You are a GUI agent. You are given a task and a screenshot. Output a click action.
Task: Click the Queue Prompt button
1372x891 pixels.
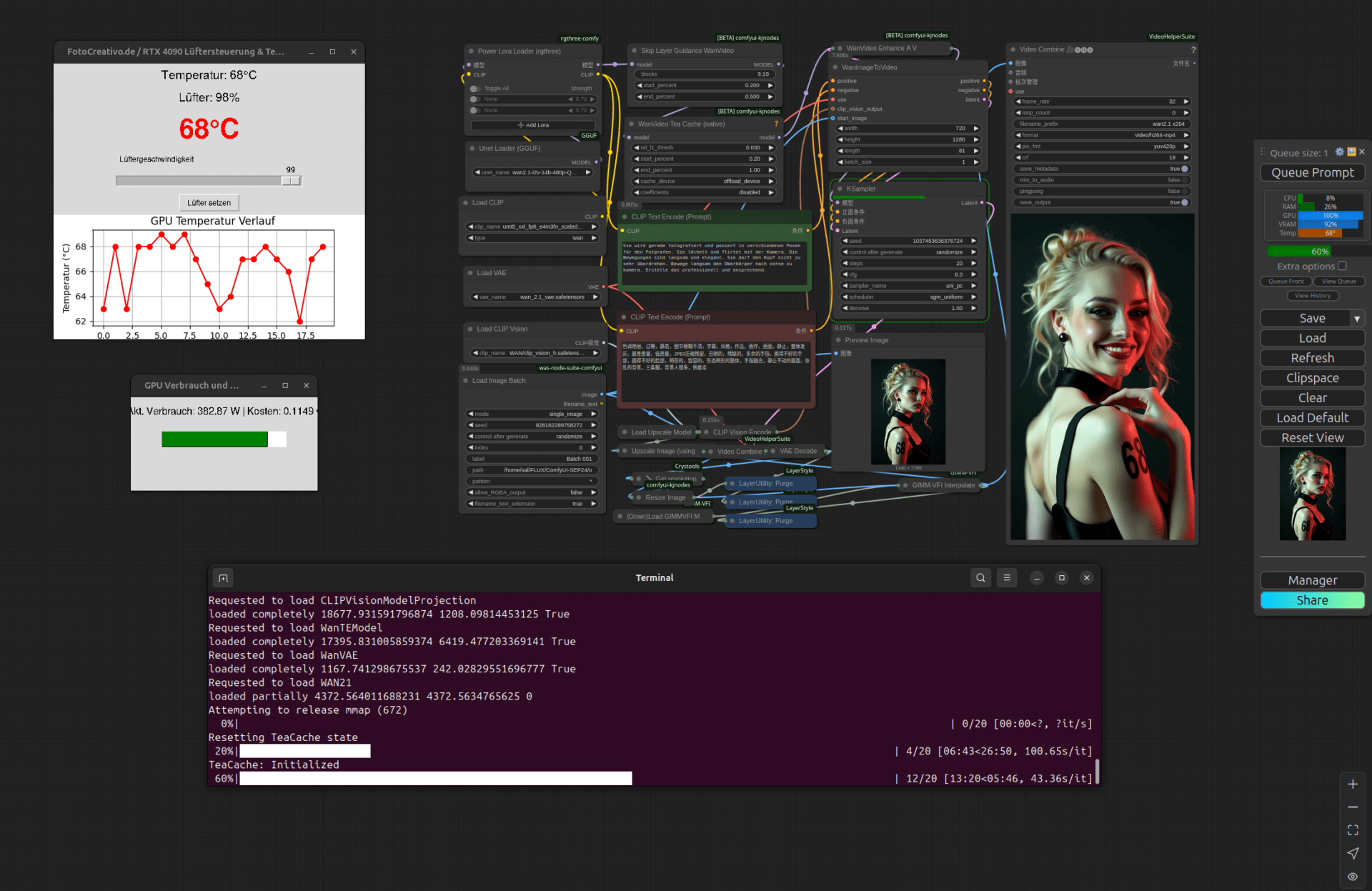coord(1312,173)
